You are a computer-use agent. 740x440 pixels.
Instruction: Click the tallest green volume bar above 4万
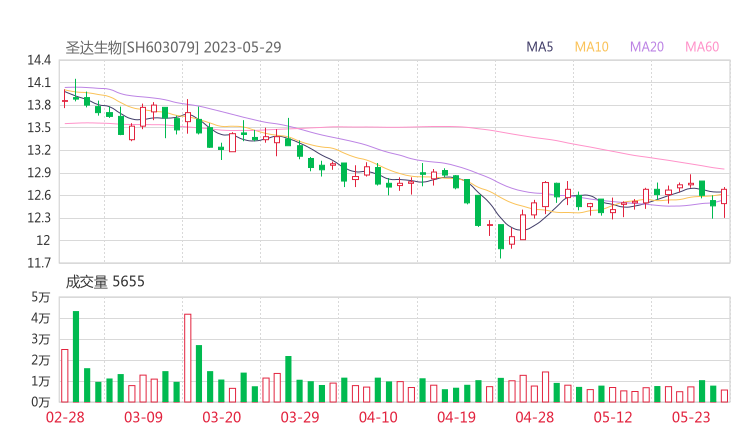point(76,357)
